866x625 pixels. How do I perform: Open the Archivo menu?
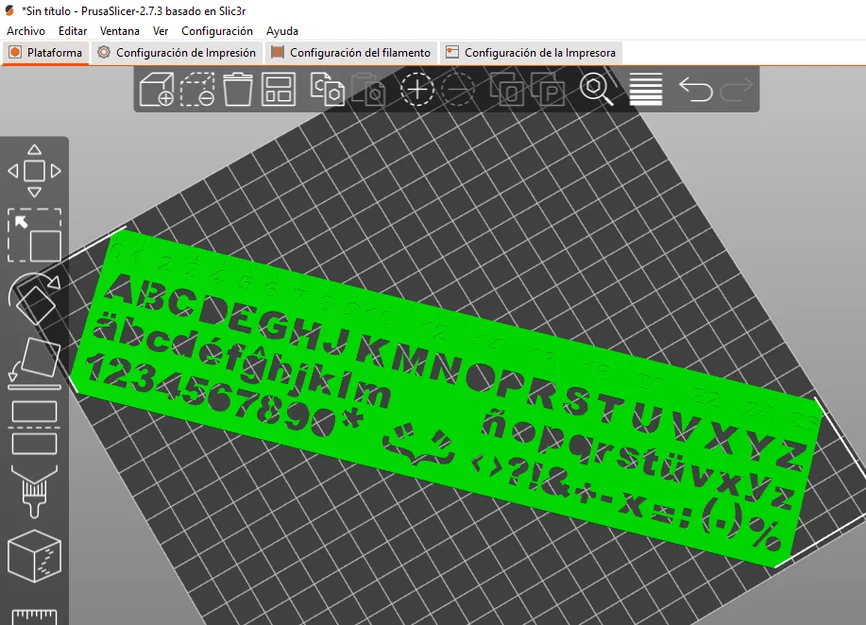(25, 31)
